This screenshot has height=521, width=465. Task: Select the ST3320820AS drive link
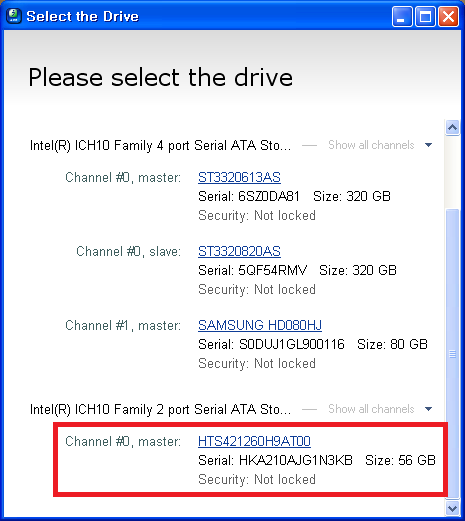click(x=239, y=251)
